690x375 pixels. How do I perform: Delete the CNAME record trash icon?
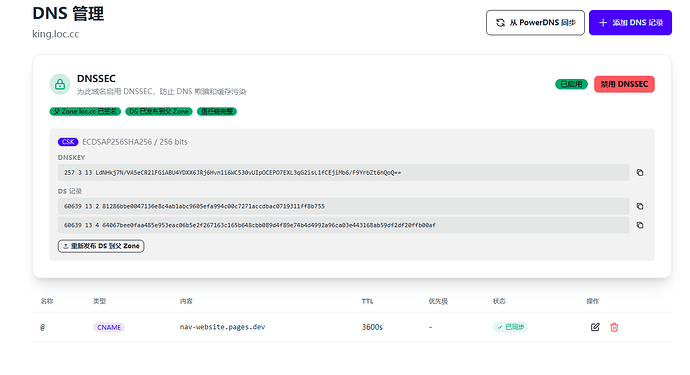[614, 327]
